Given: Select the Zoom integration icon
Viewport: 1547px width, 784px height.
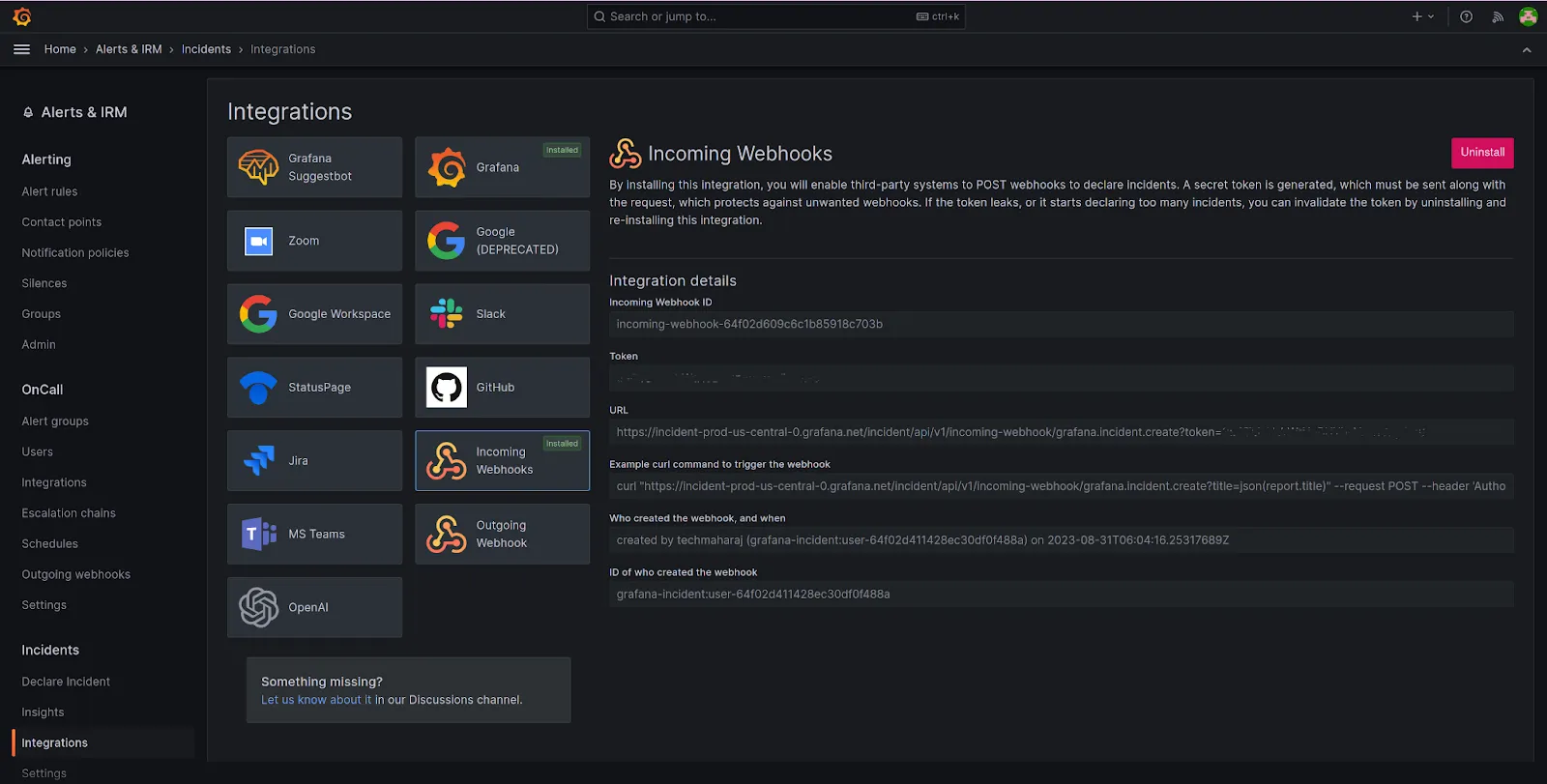Looking at the screenshot, I should [259, 241].
